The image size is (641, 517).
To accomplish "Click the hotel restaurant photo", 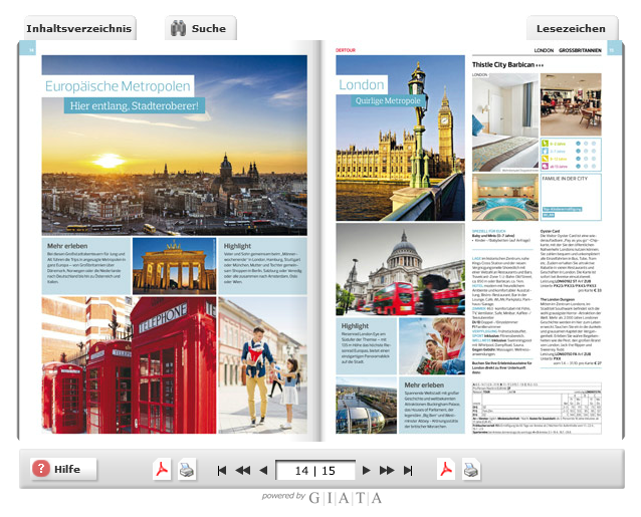I will tap(571, 105).
